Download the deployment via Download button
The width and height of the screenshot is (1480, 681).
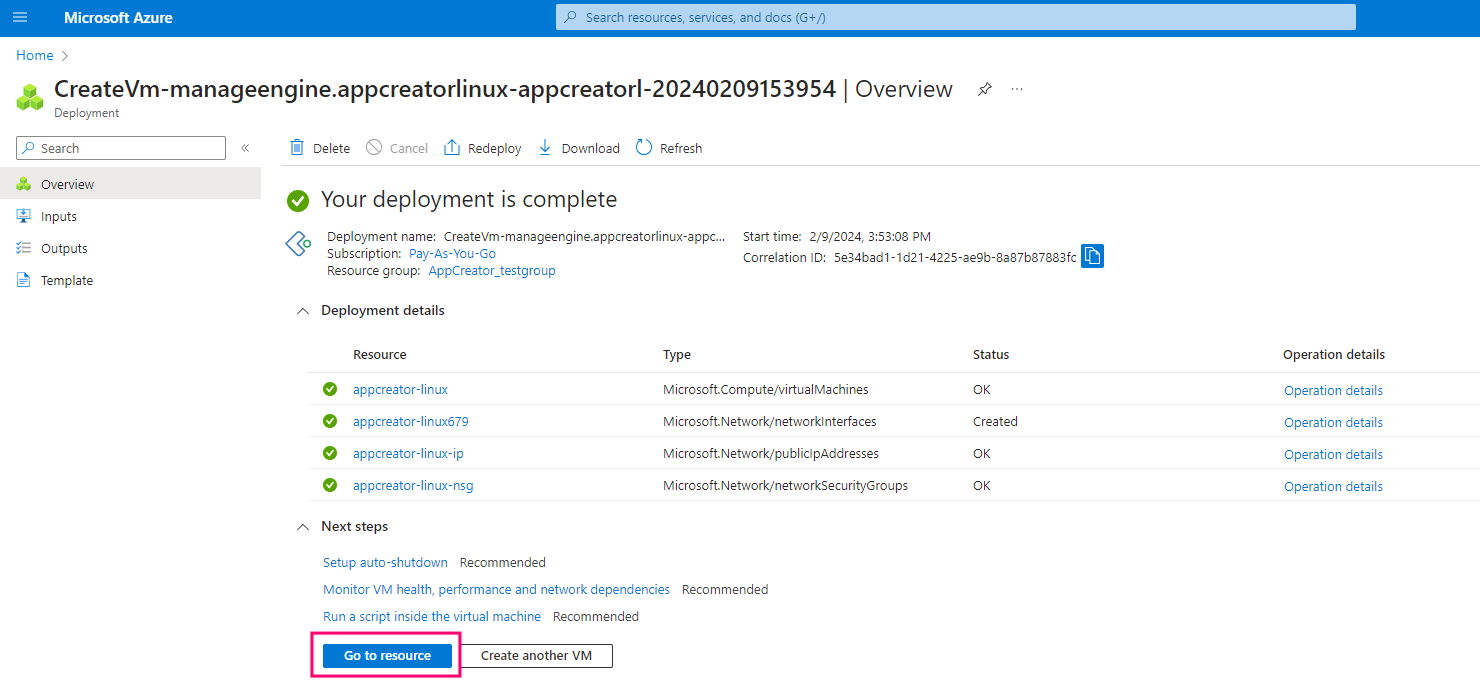(x=579, y=148)
